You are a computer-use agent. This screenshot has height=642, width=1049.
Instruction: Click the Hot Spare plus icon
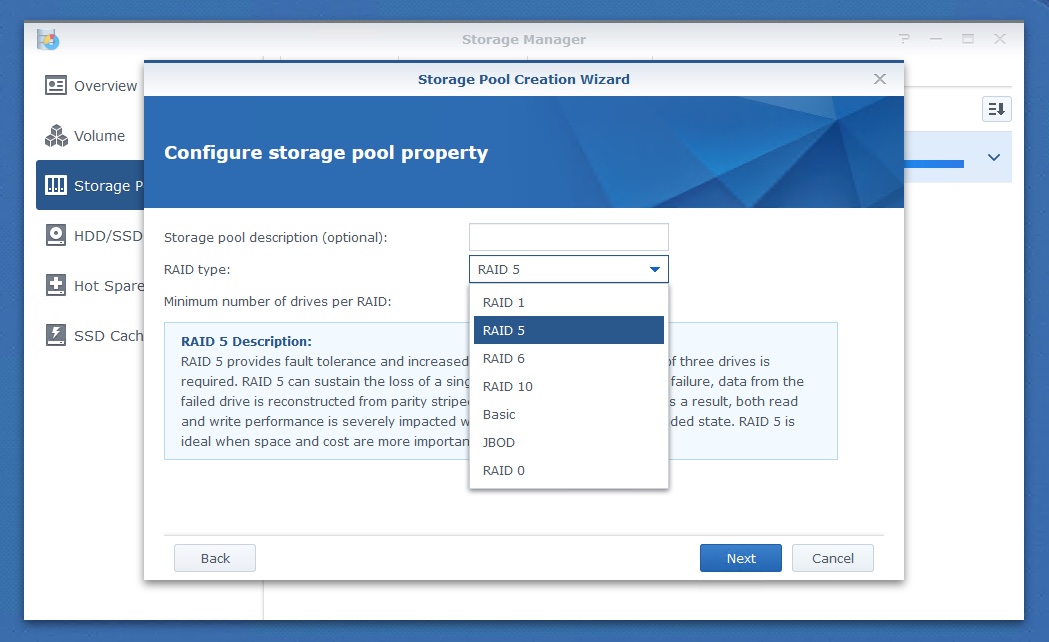pyautogui.click(x=56, y=286)
